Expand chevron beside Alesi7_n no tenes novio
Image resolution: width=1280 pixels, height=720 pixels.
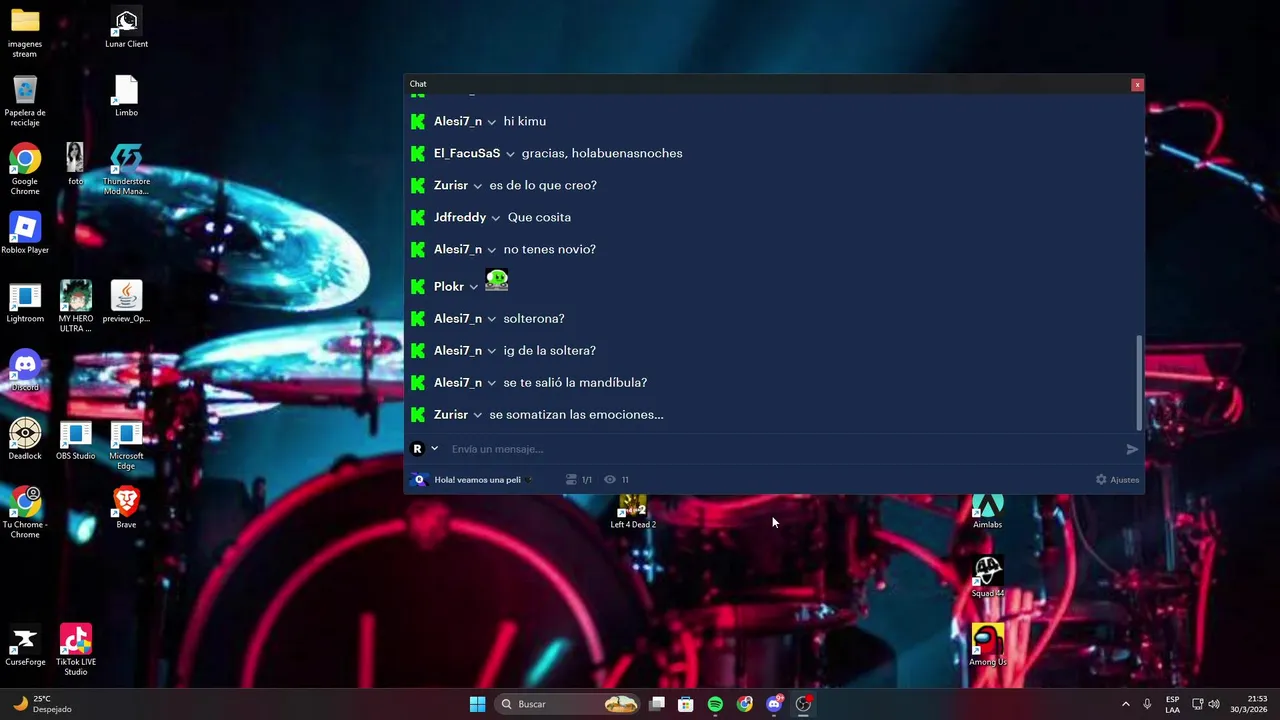pyautogui.click(x=491, y=250)
